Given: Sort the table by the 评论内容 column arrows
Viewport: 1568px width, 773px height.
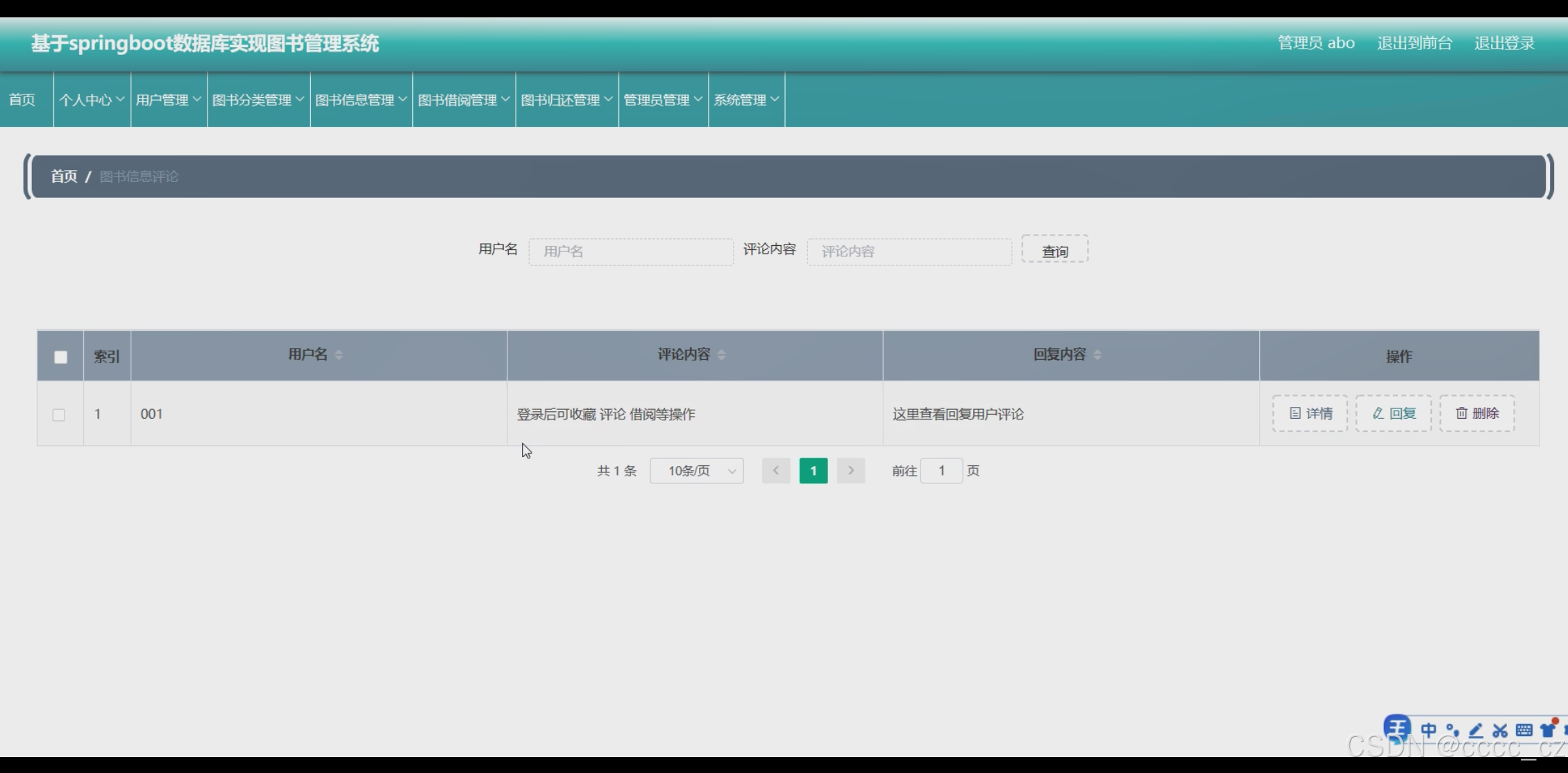Looking at the screenshot, I should [721, 355].
